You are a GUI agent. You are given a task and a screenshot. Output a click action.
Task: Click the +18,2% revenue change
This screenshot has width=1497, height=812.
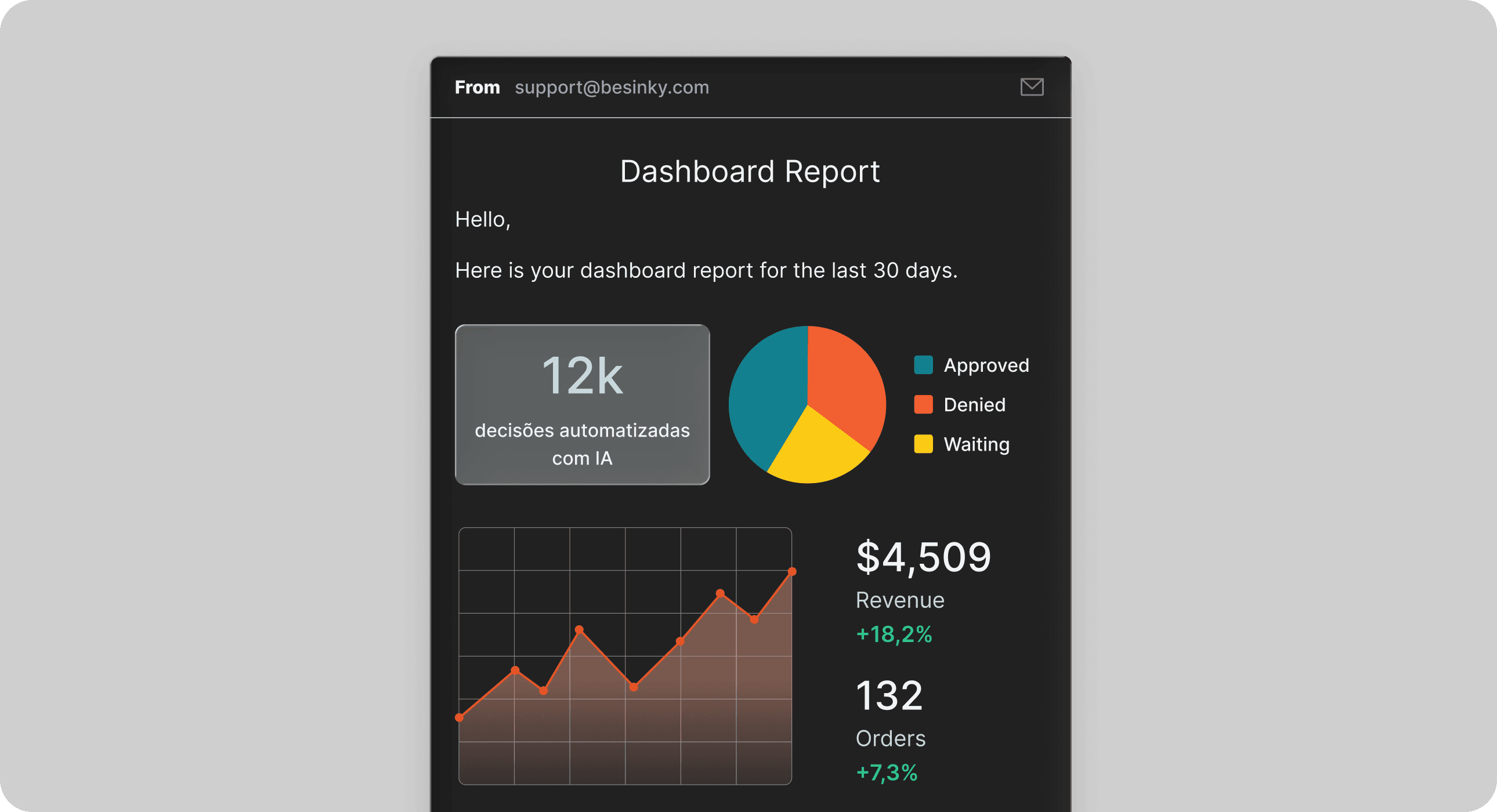click(x=894, y=634)
